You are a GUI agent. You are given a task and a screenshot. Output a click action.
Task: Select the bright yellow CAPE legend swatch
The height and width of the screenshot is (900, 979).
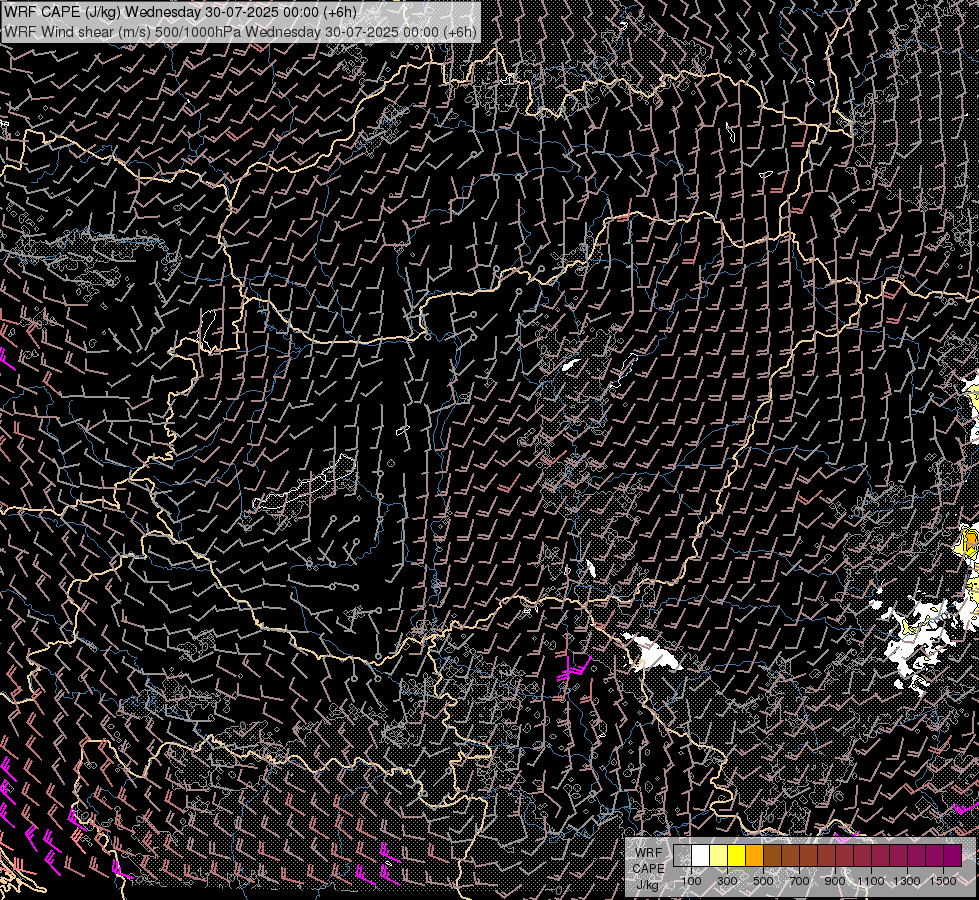coord(737,855)
